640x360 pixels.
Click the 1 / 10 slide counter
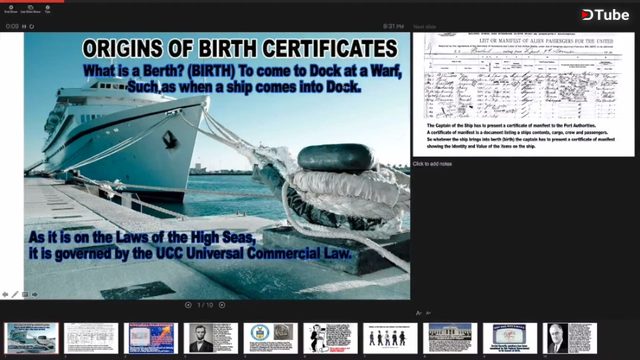pyautogui.click(x=205, y=305)
